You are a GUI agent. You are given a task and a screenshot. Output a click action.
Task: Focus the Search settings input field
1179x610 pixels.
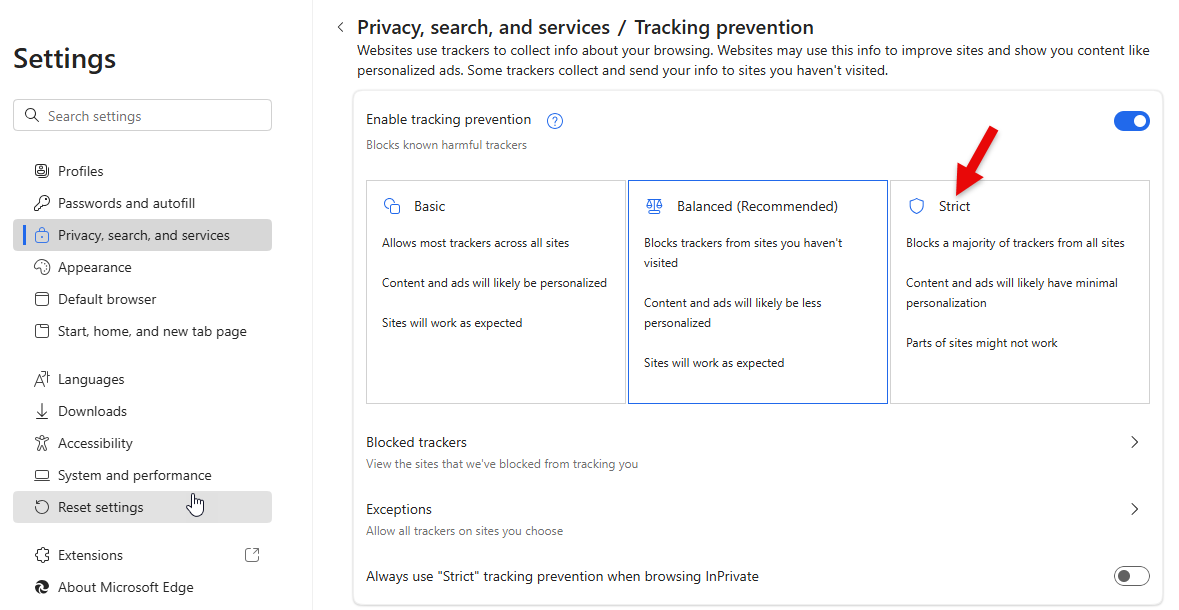142,115
